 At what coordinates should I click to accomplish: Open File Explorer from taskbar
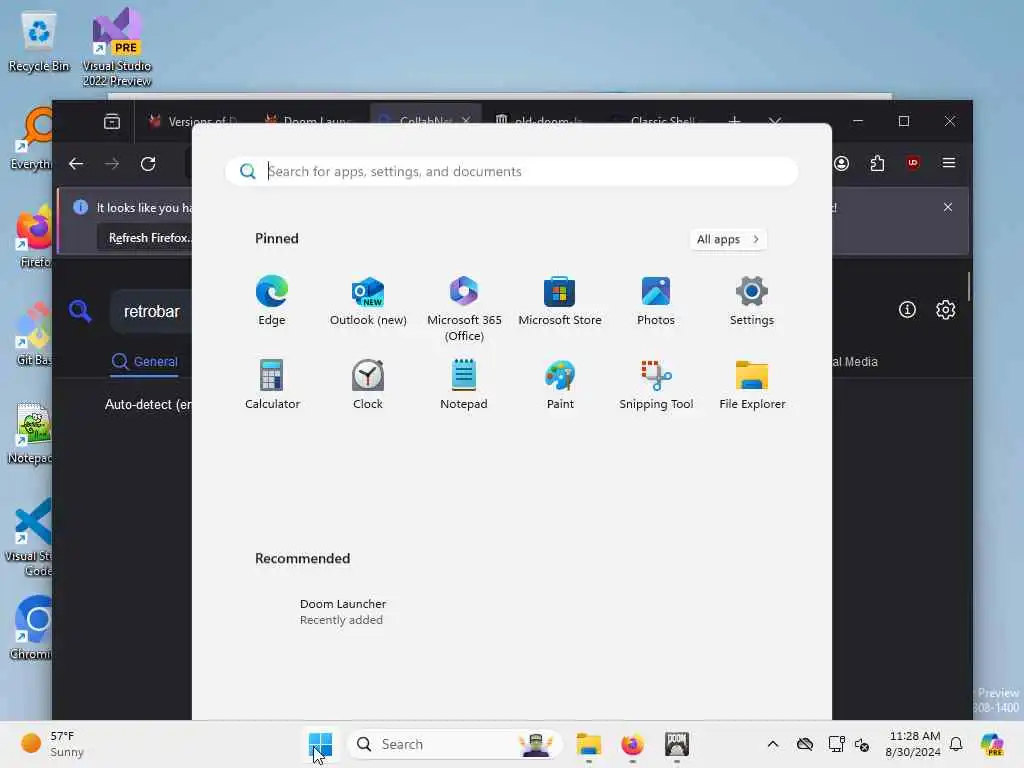tap(588, 744)
